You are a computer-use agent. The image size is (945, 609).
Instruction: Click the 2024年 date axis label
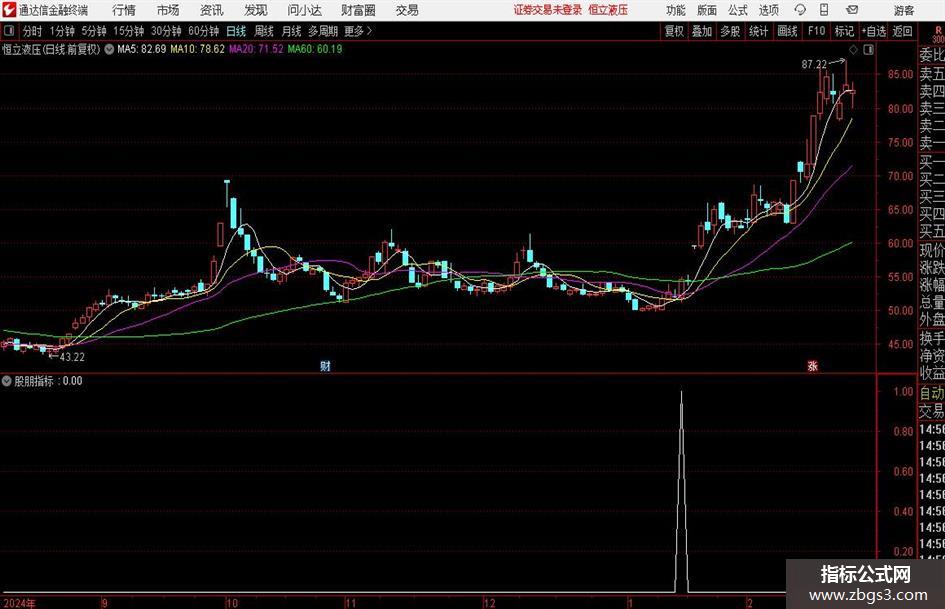[x=19, y=603]
